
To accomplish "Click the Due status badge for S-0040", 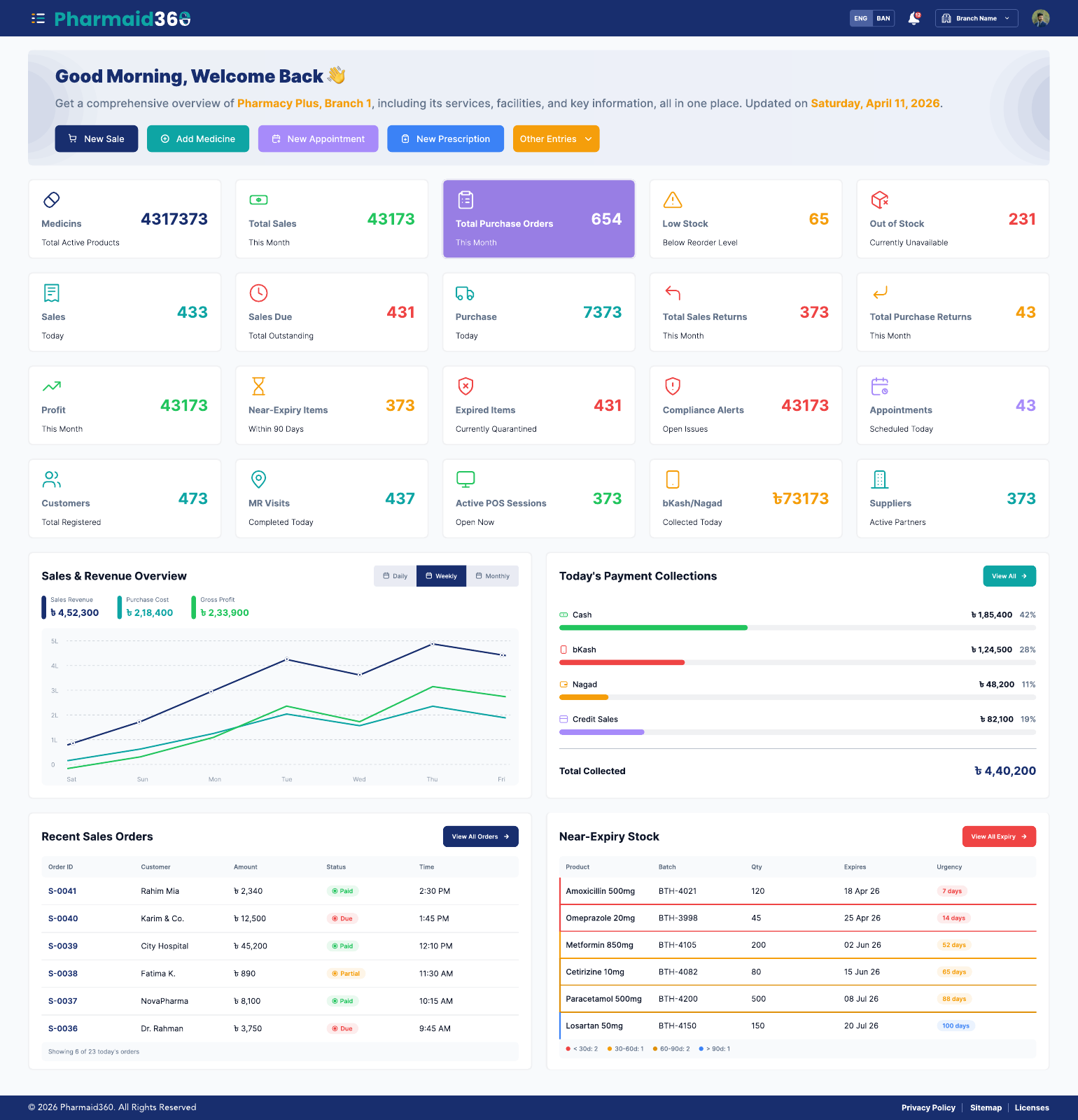I will (x=342, y=918).
